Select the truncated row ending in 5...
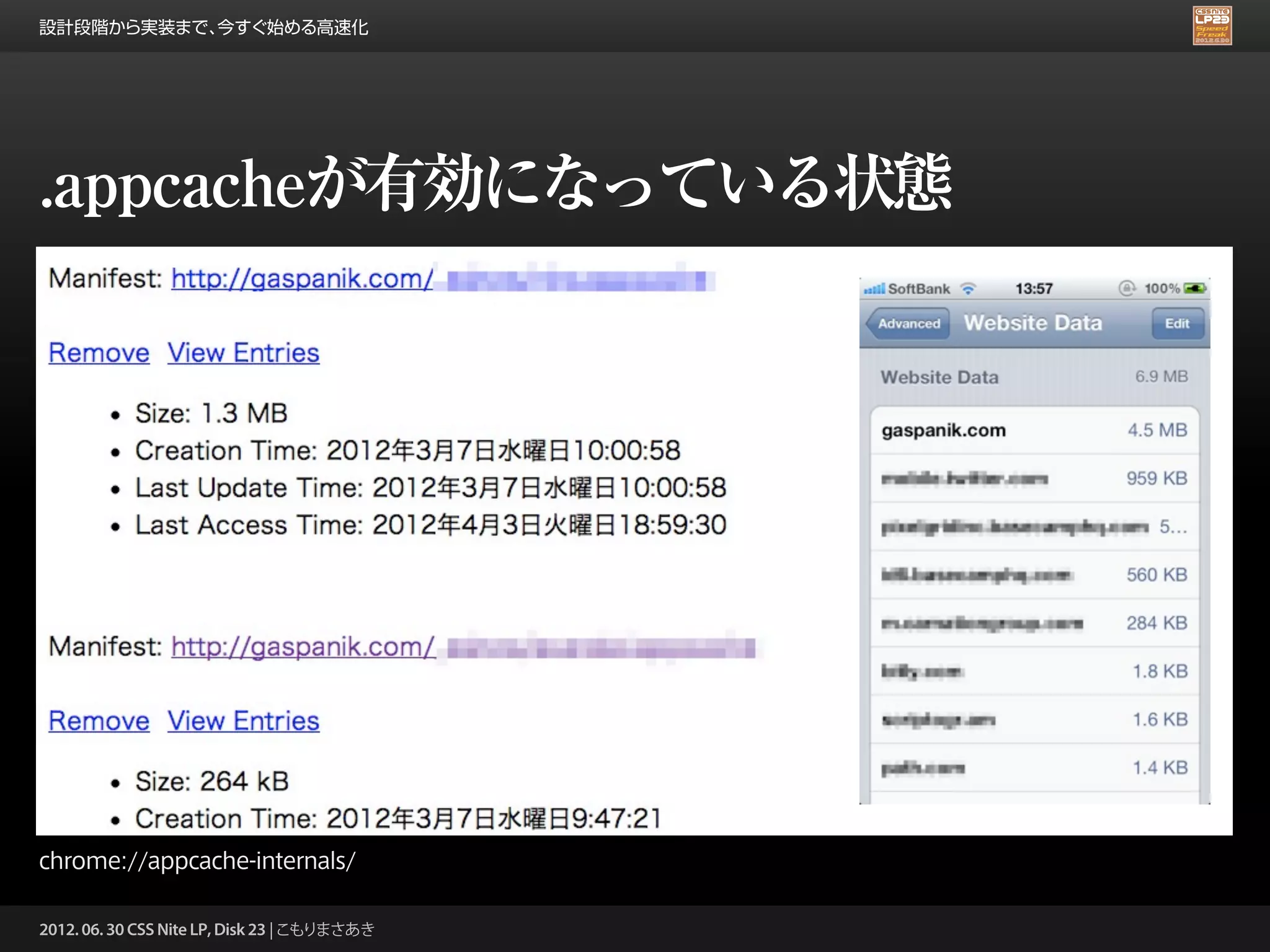 (1034, 527)
